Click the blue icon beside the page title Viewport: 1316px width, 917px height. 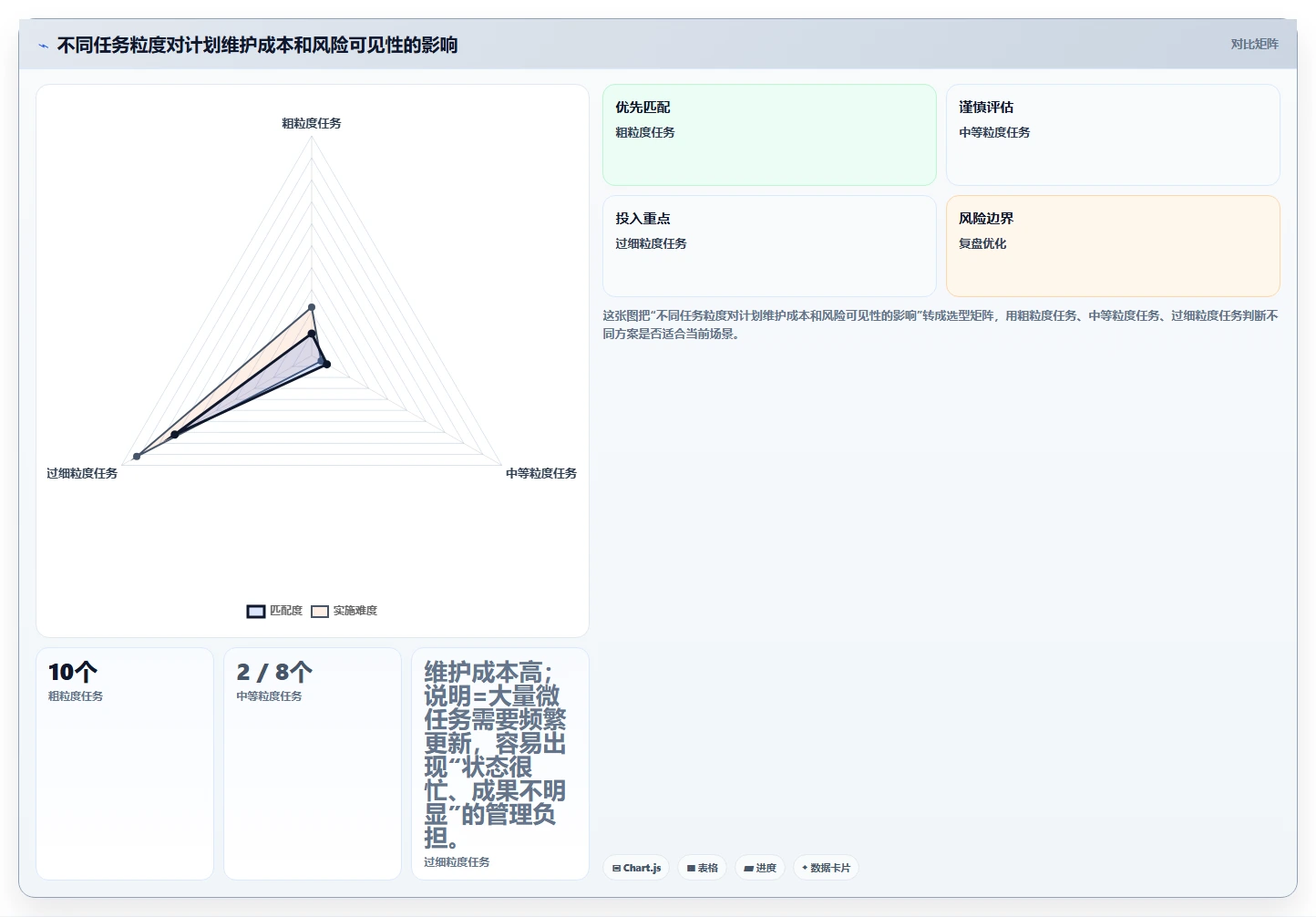(x=43, y=46)
